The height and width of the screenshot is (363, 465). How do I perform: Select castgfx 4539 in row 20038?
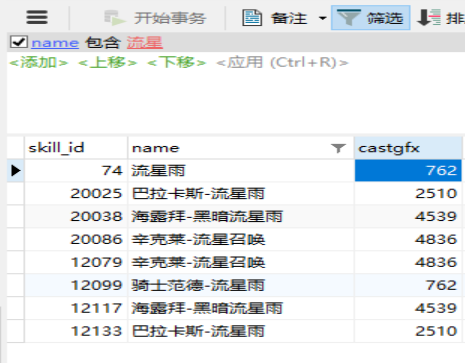point(408,217)
